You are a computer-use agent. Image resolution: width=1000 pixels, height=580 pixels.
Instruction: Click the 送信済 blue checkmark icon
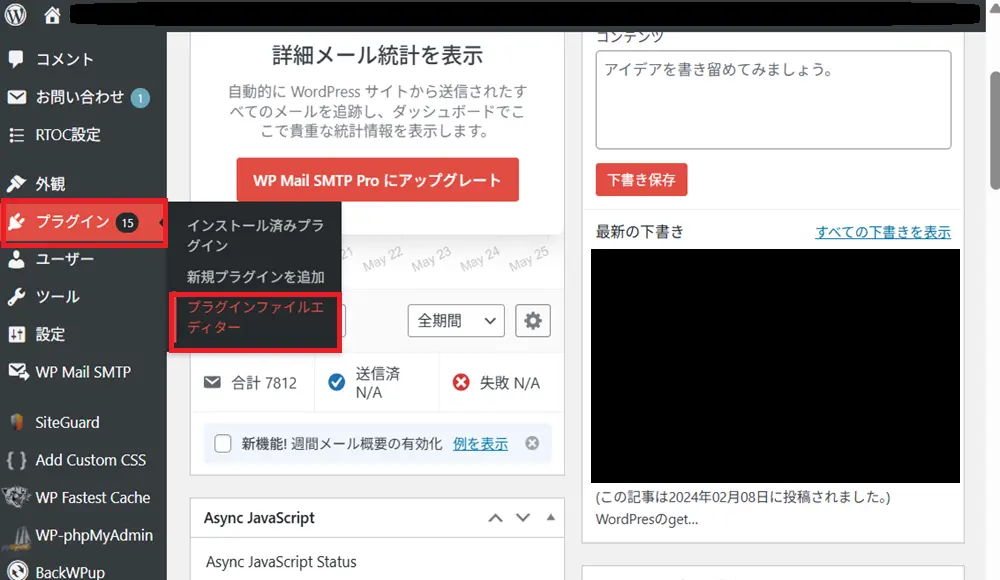[x=336, y=382]
